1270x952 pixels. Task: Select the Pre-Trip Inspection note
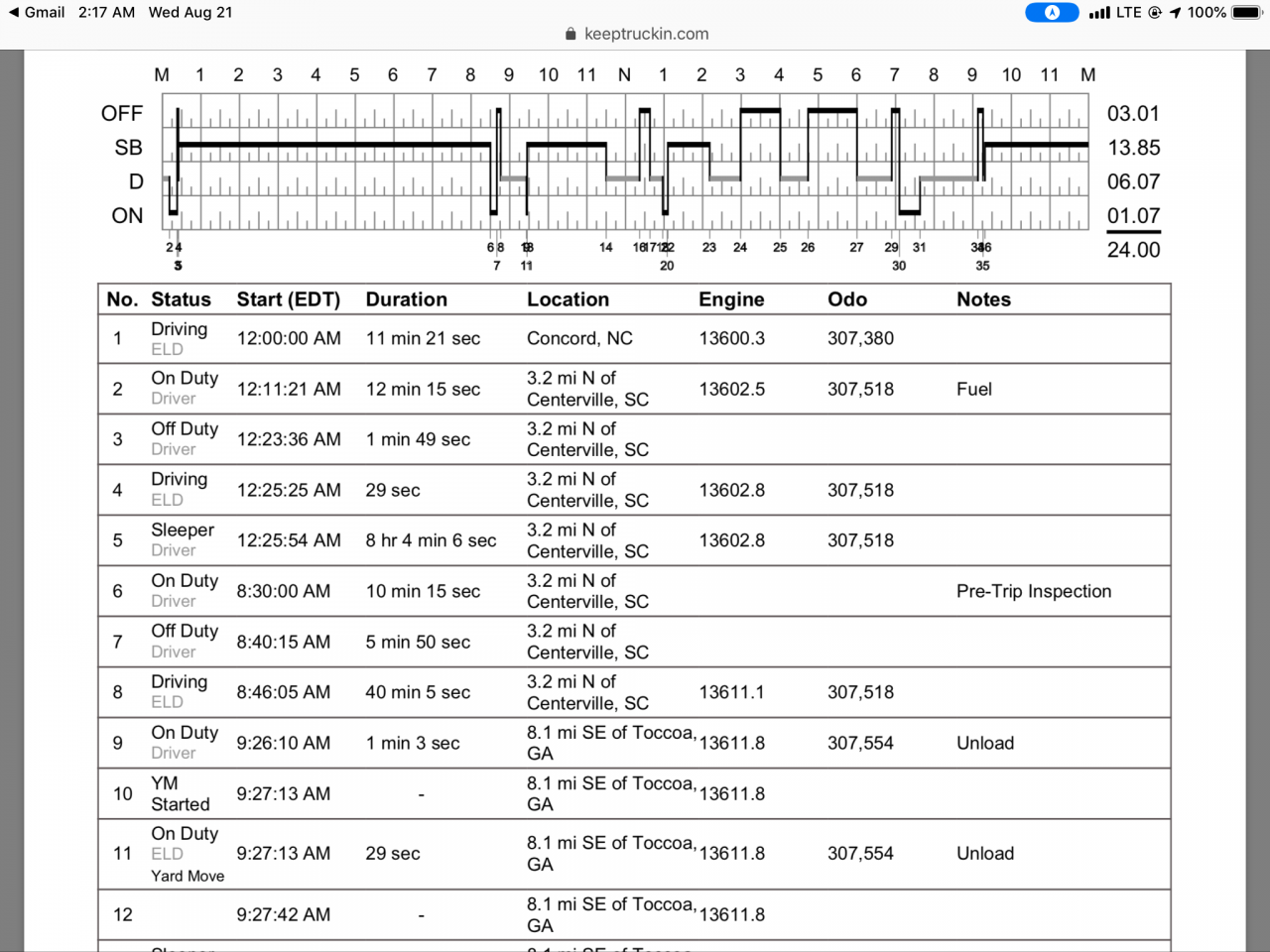point(1034,591)
